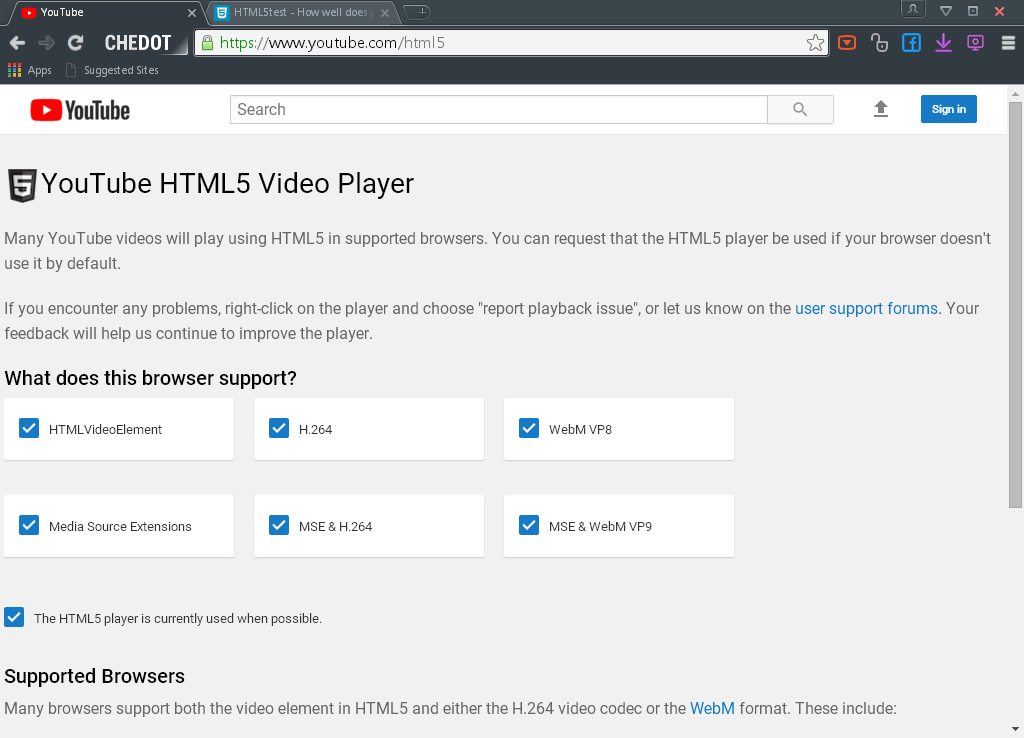Click the Sign in button
1024x738 pixels.
click(948, 109)
